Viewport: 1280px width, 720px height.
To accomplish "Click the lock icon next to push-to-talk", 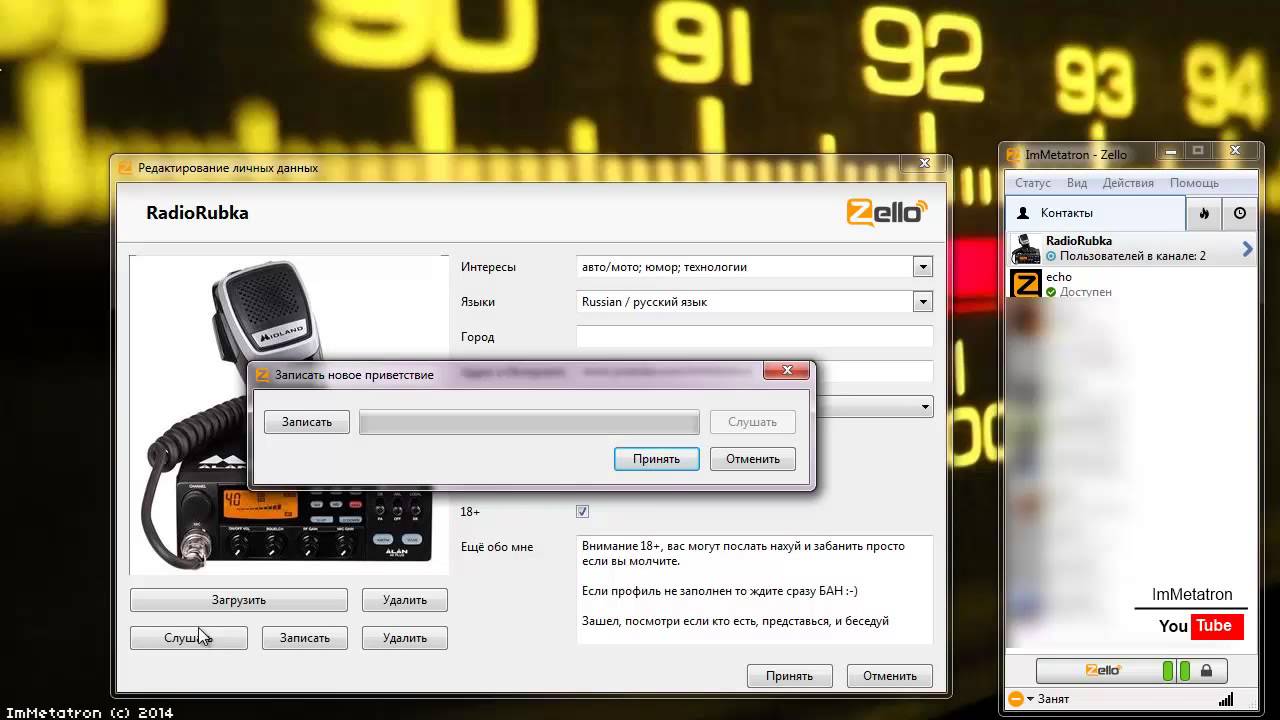I will coord(1206,671).
